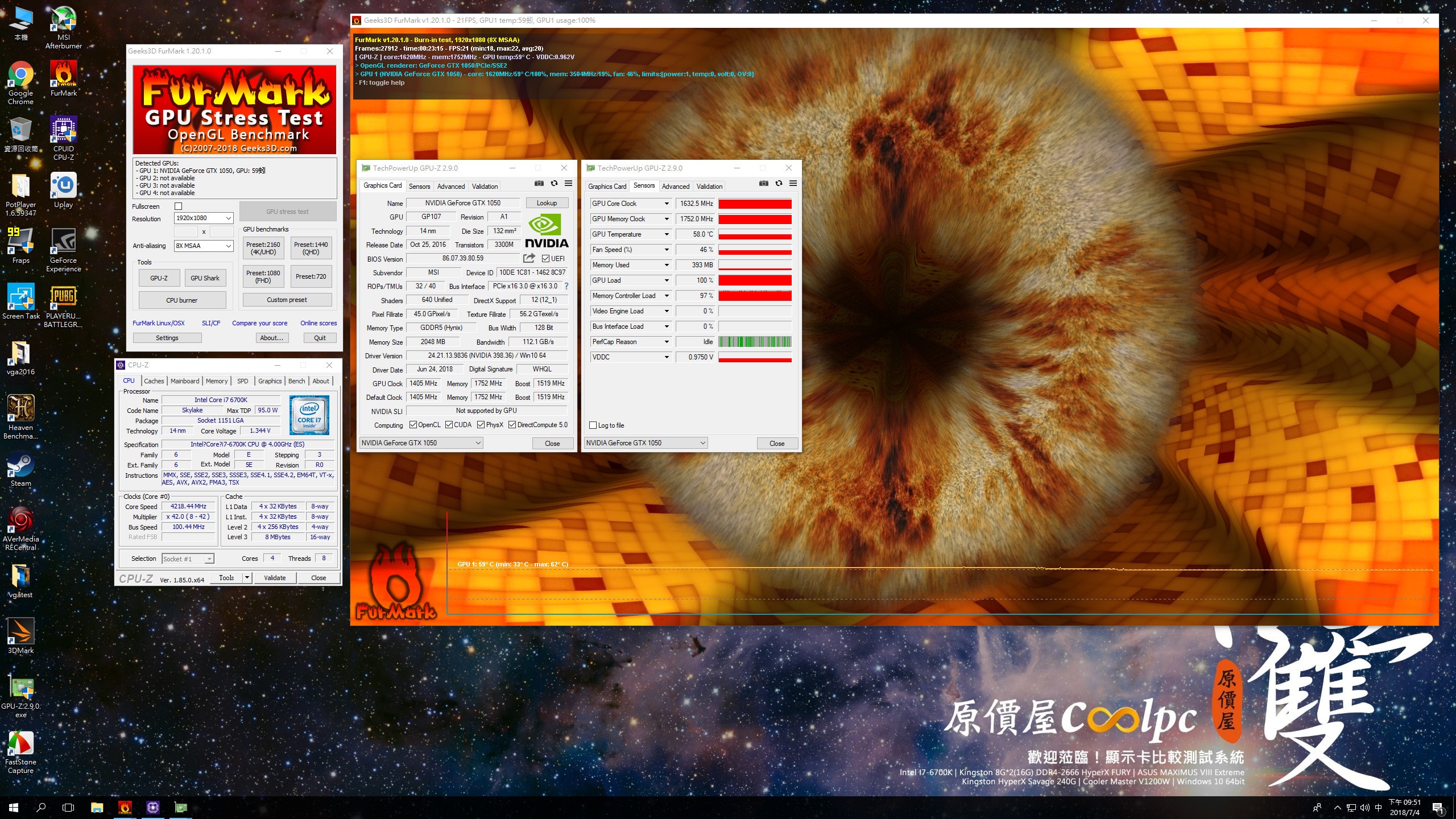The image size is (1456, 819).
Task: Expand GPU Temperature sensor dropdown
Action: 667,234
